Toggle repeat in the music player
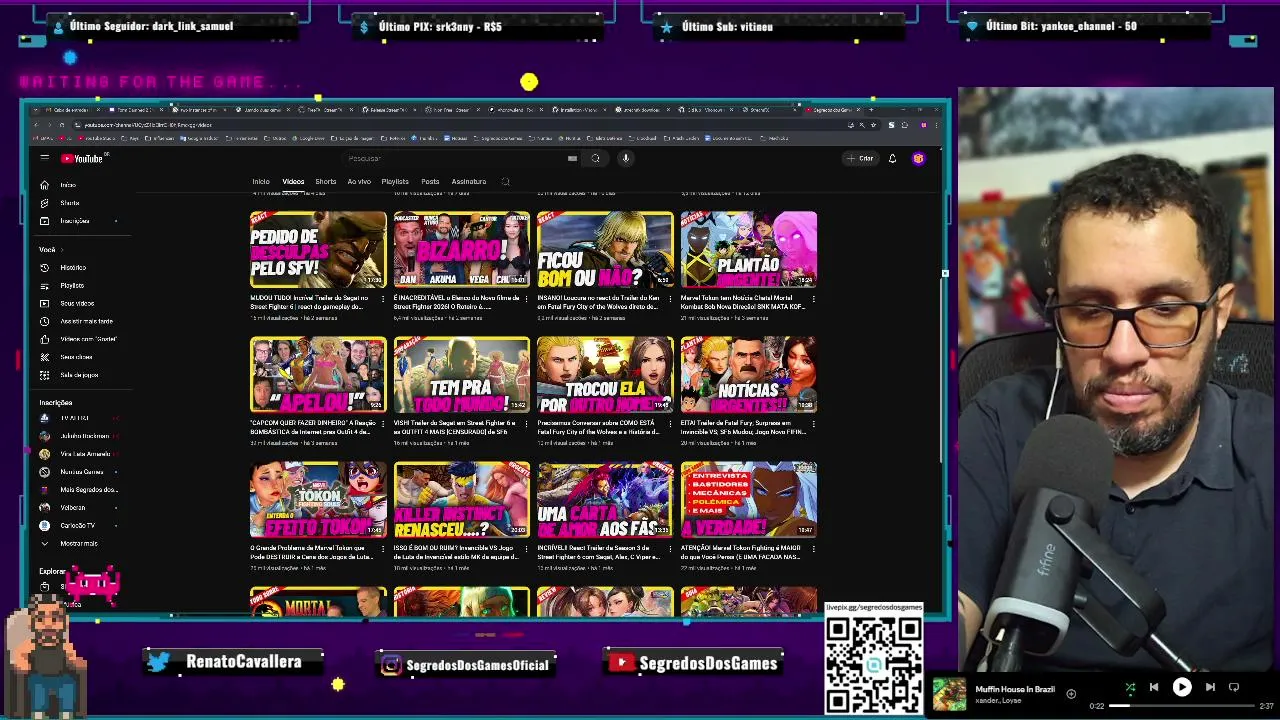 (1234, 687)
